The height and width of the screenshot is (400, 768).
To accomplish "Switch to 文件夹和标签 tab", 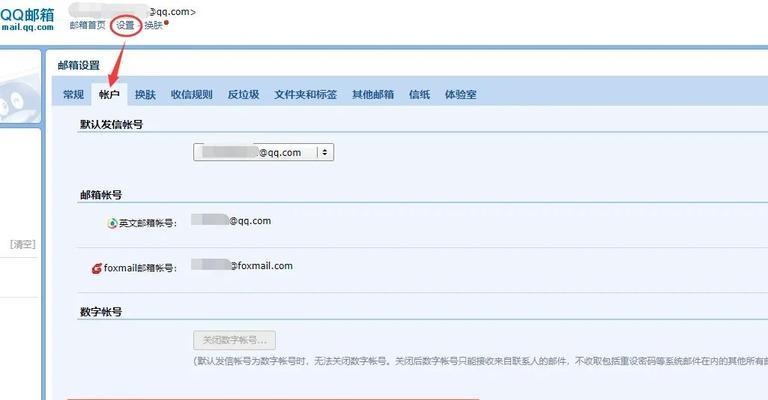I will pos(306,94).
